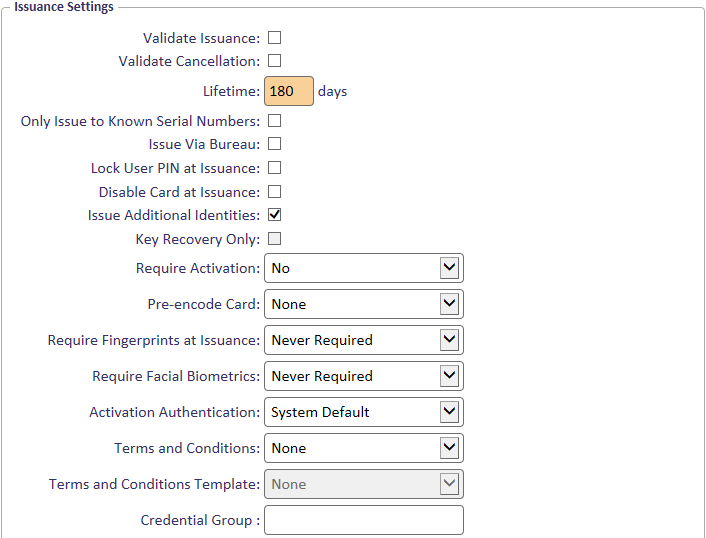Click the arrow on Require Activation combo box

(449, 268)
